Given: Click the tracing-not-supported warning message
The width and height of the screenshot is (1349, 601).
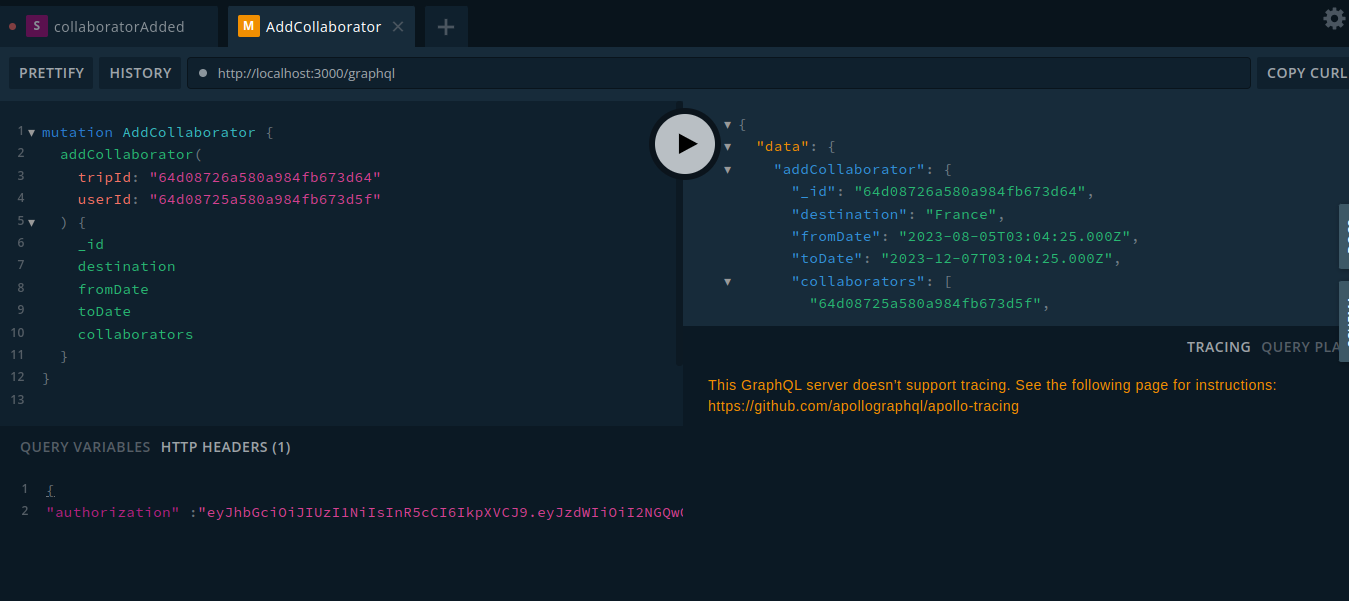Looking at the screenshot, I should tap(992, 395).
